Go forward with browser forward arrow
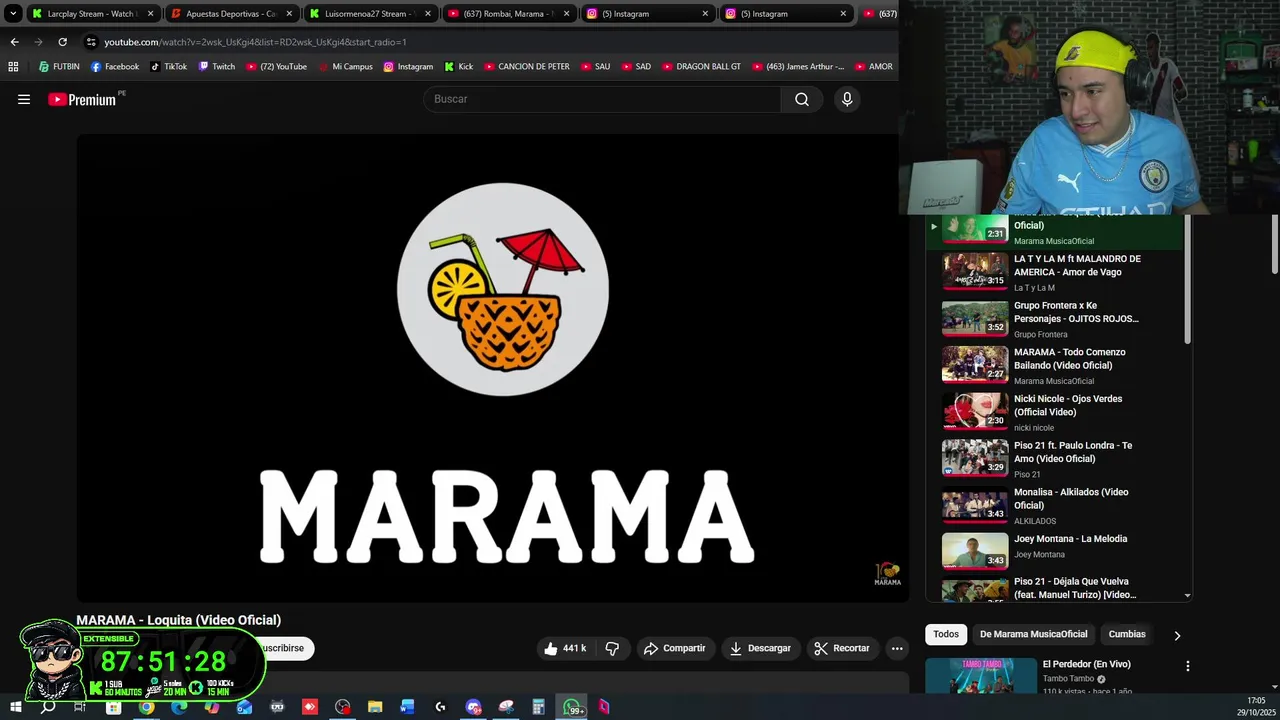 (x=38, y=42)
